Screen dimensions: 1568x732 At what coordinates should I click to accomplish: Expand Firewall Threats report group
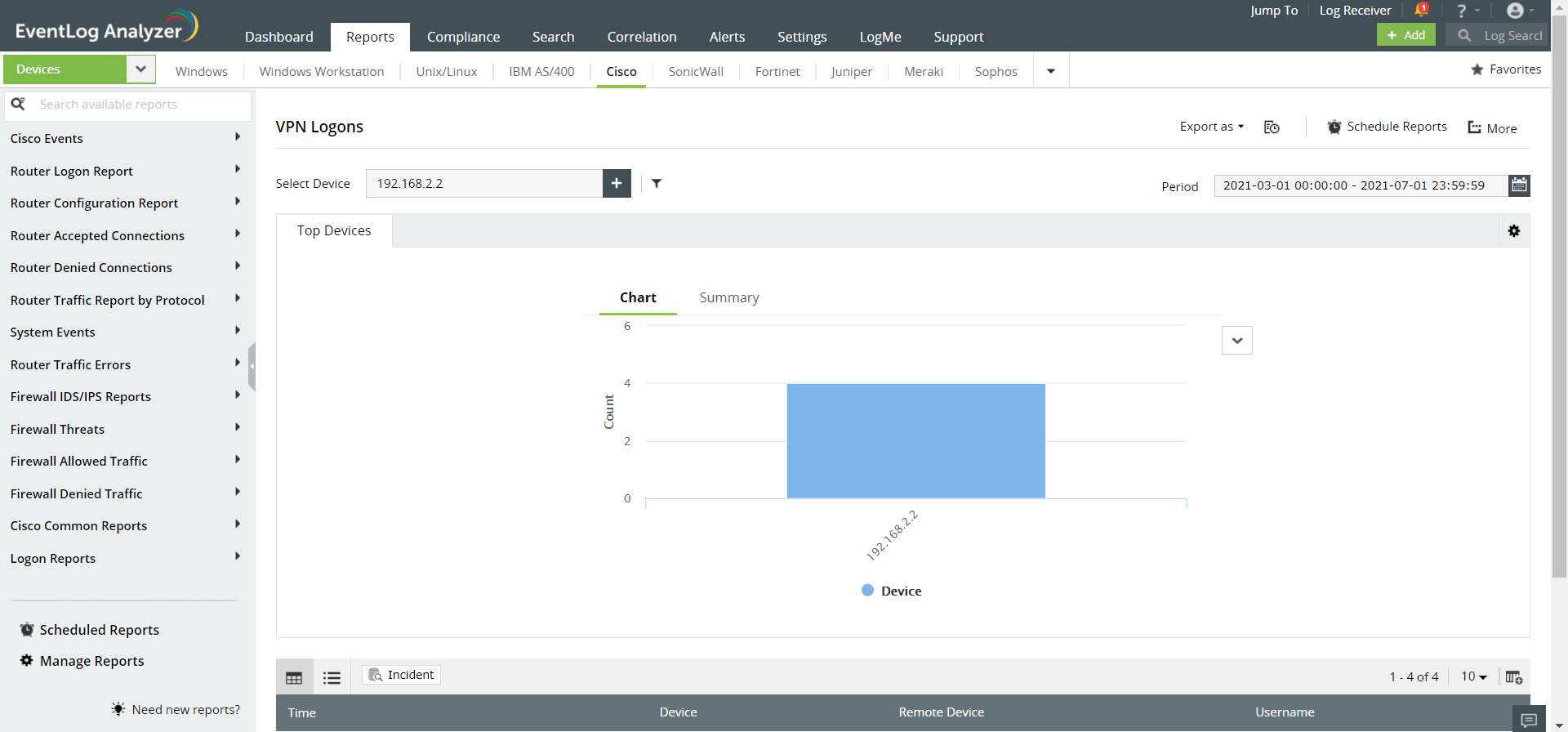pyautogui.click(x=238, y=427)
